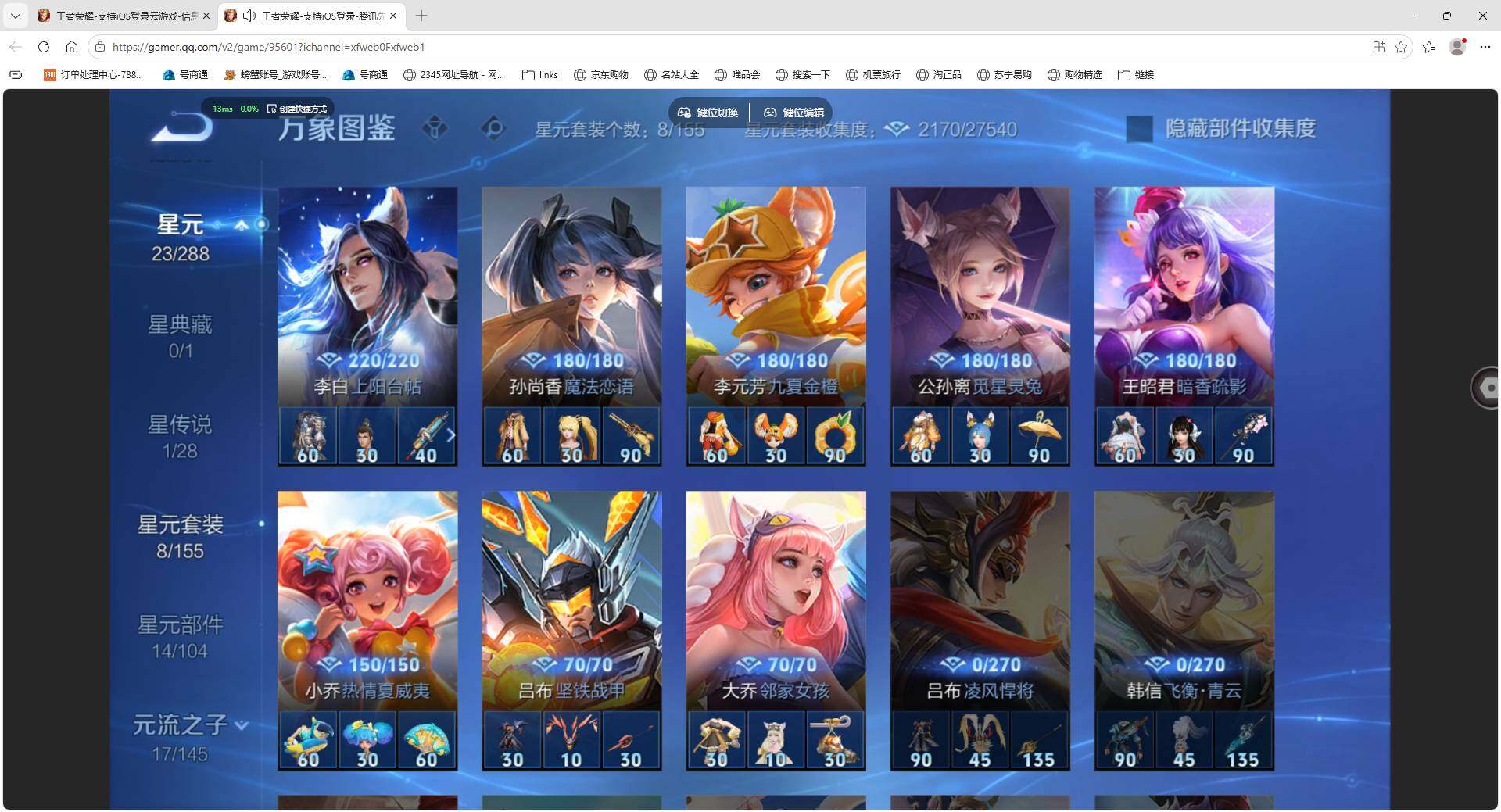Select 公孙离 觅星灵兔 umbrella component worth 90
Viewport: 1501px width, 812px height.
(x=1039, y=436)
